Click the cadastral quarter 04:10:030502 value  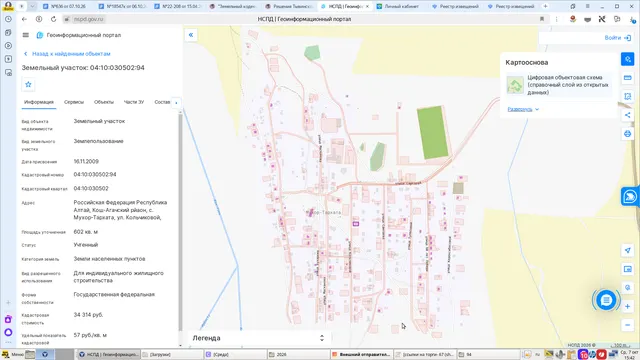click(x=91, y=189)
